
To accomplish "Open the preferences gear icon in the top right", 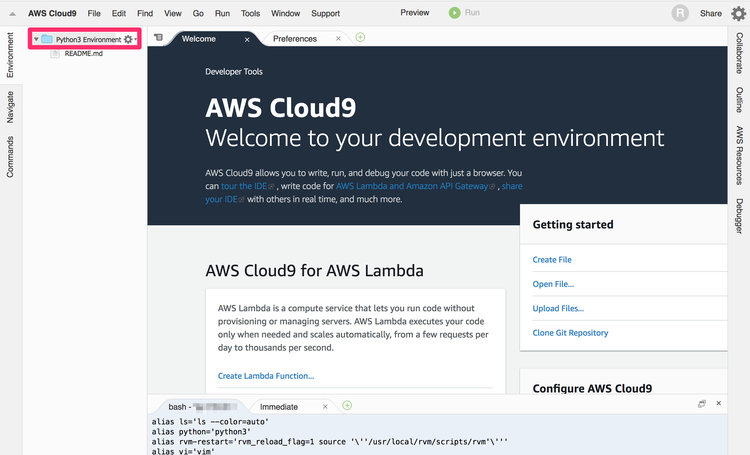I will click(739, 13).
